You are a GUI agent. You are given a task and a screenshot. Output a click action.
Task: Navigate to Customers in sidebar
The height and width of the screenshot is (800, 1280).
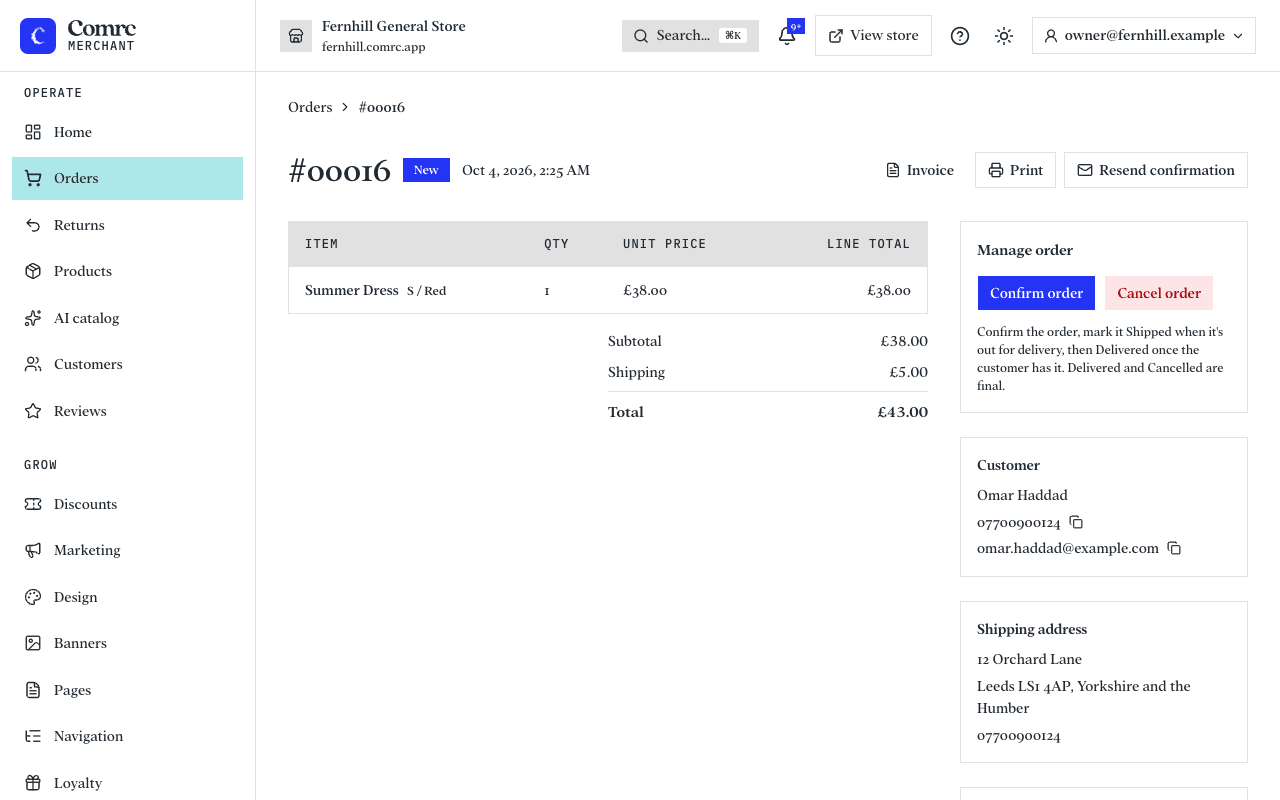coord(127,364)
